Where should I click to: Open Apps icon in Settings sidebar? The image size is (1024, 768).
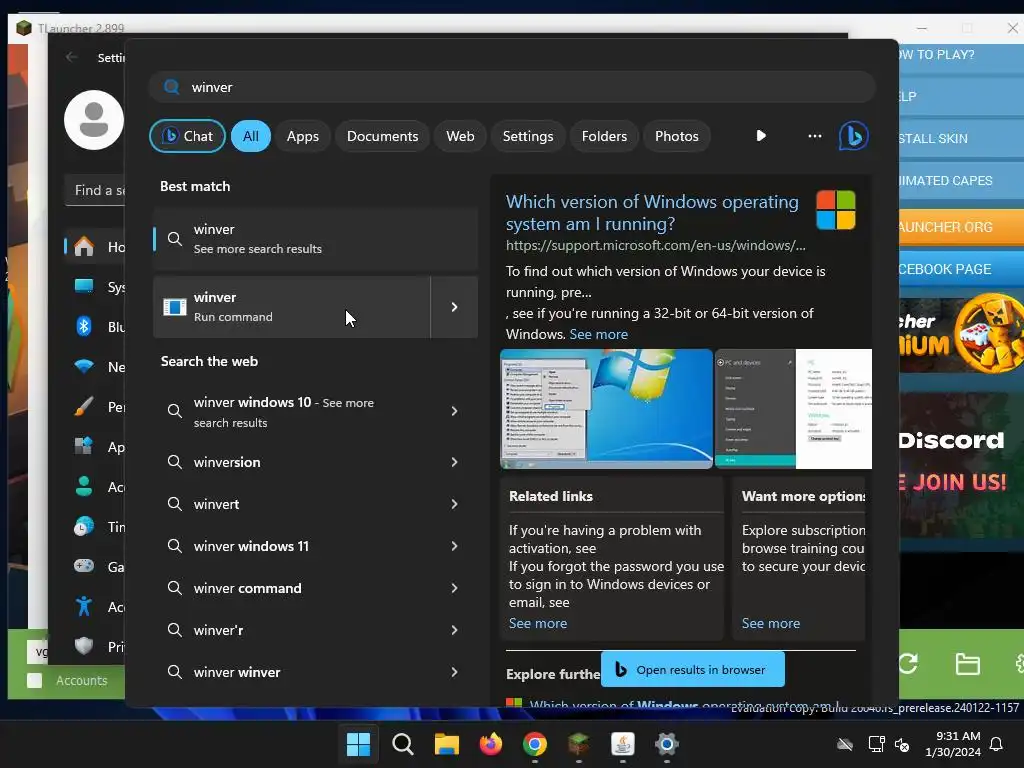tap(84, 447)
